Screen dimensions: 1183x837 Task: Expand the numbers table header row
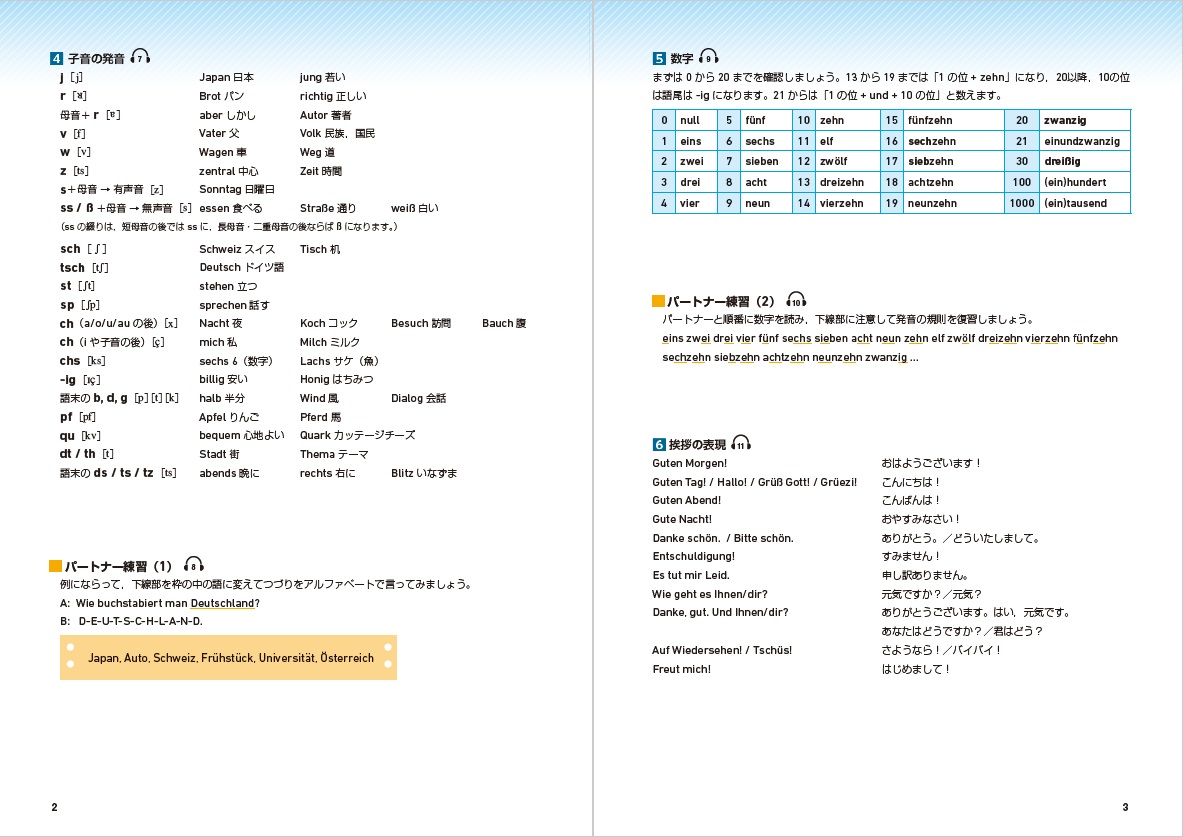click(890, 120)
